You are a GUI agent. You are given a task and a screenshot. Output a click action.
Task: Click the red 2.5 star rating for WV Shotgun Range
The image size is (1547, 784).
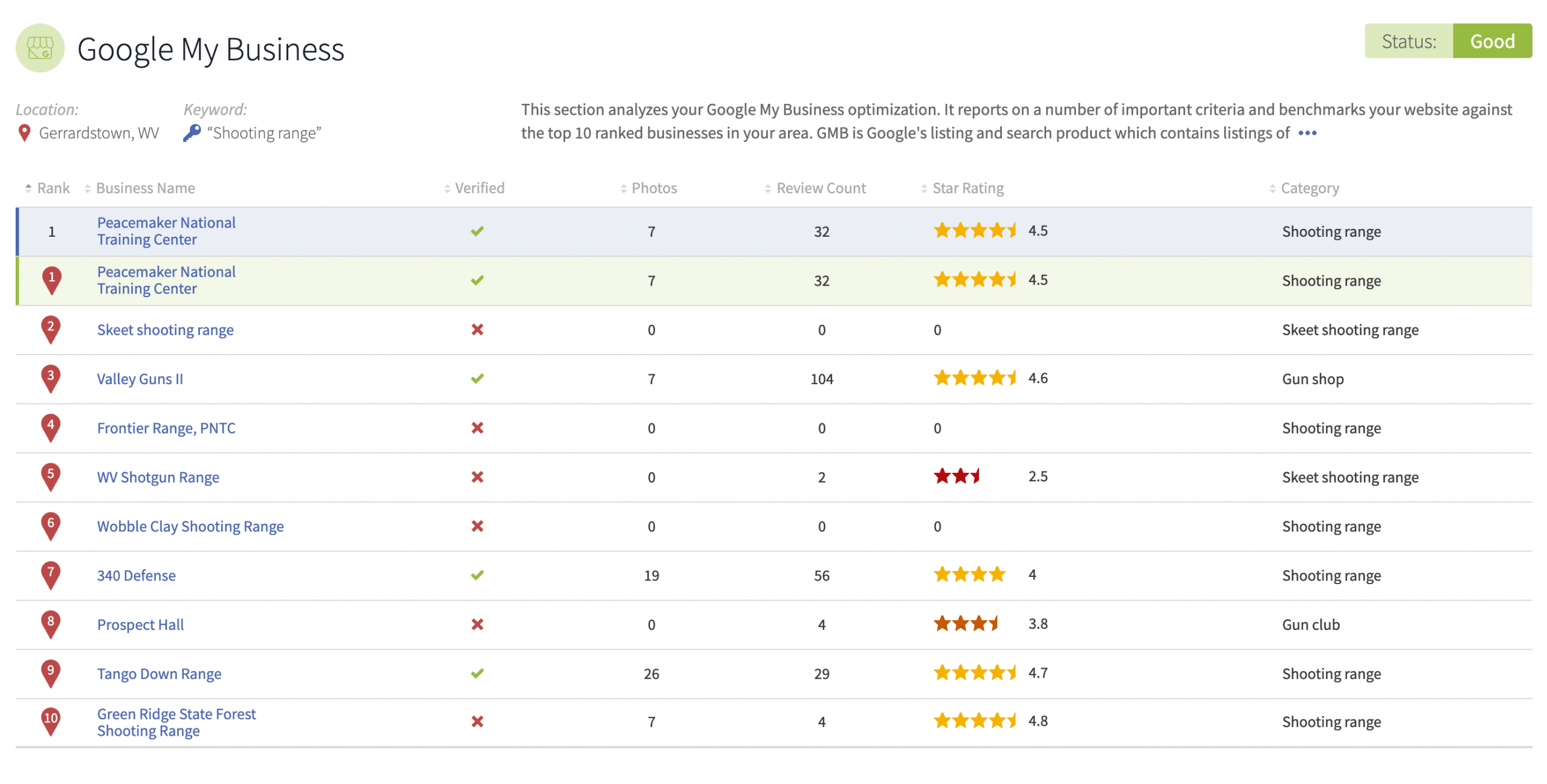pyautogui.click(x=991, y=477)
